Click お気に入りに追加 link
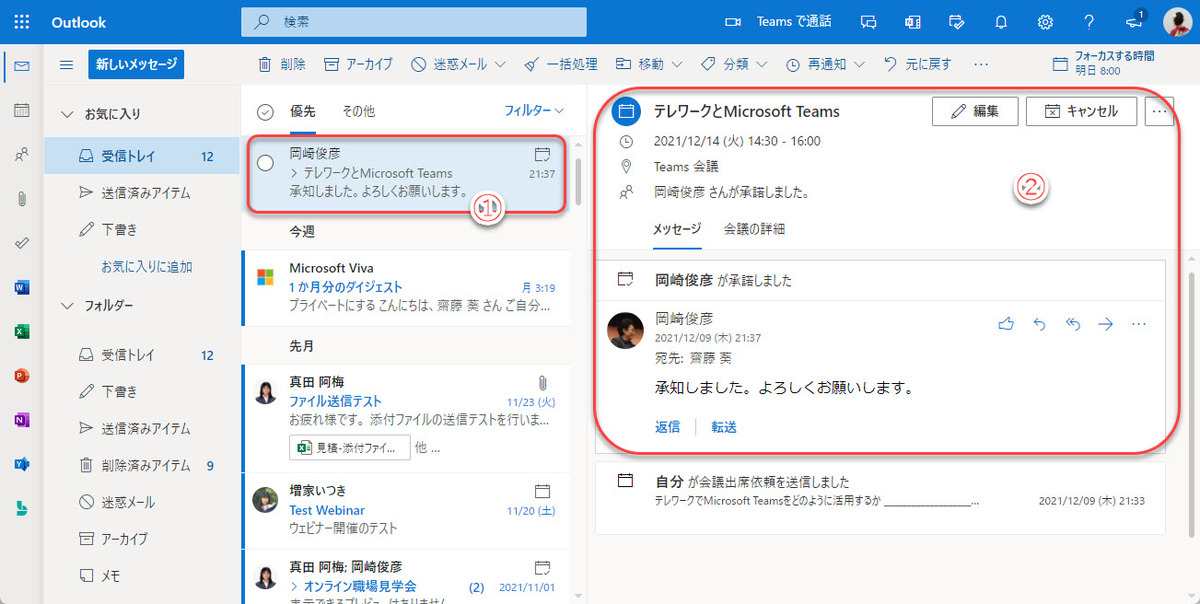 coord(147,267)
